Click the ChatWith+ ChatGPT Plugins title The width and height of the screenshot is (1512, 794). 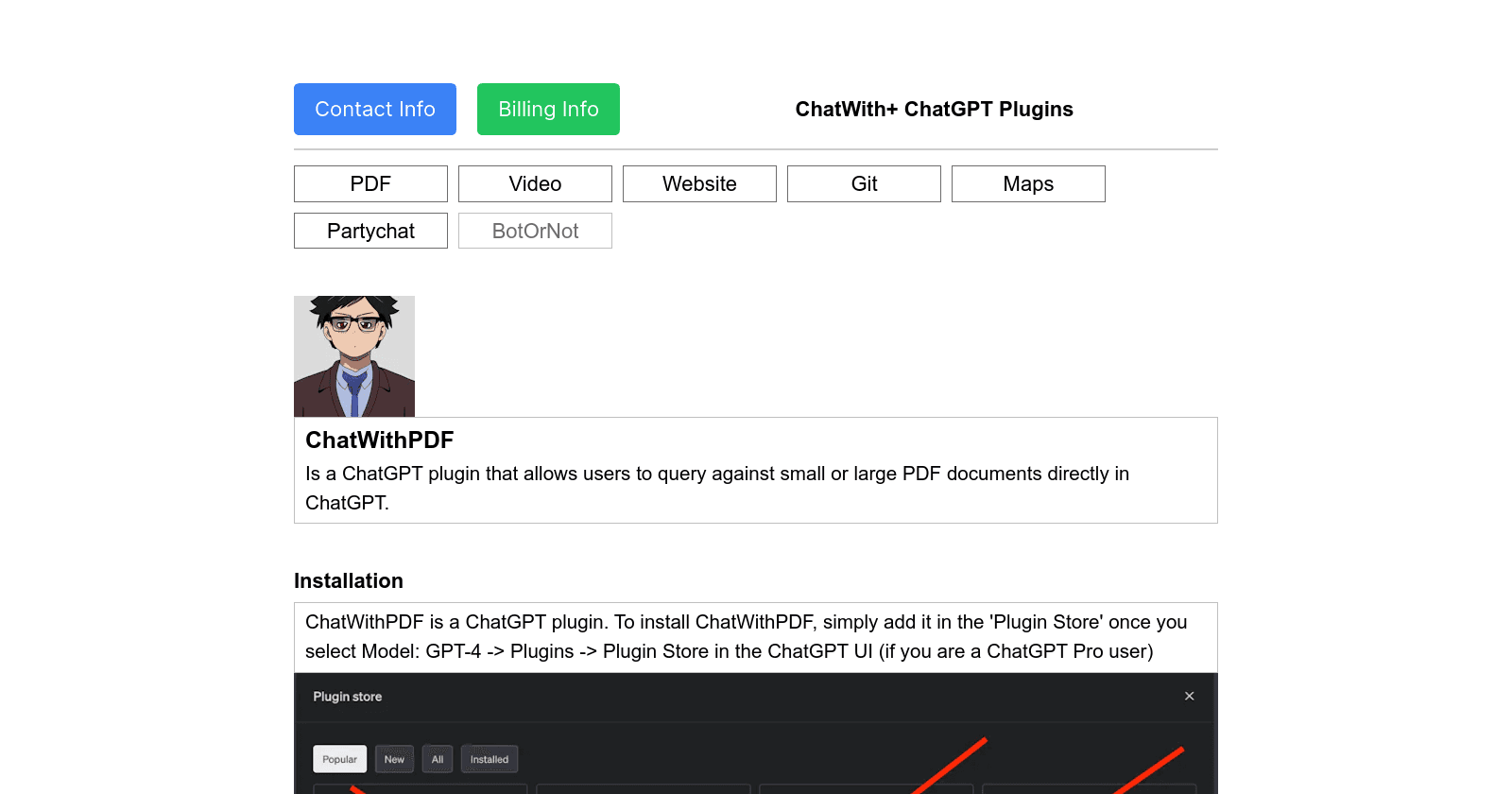click(935, 109)
